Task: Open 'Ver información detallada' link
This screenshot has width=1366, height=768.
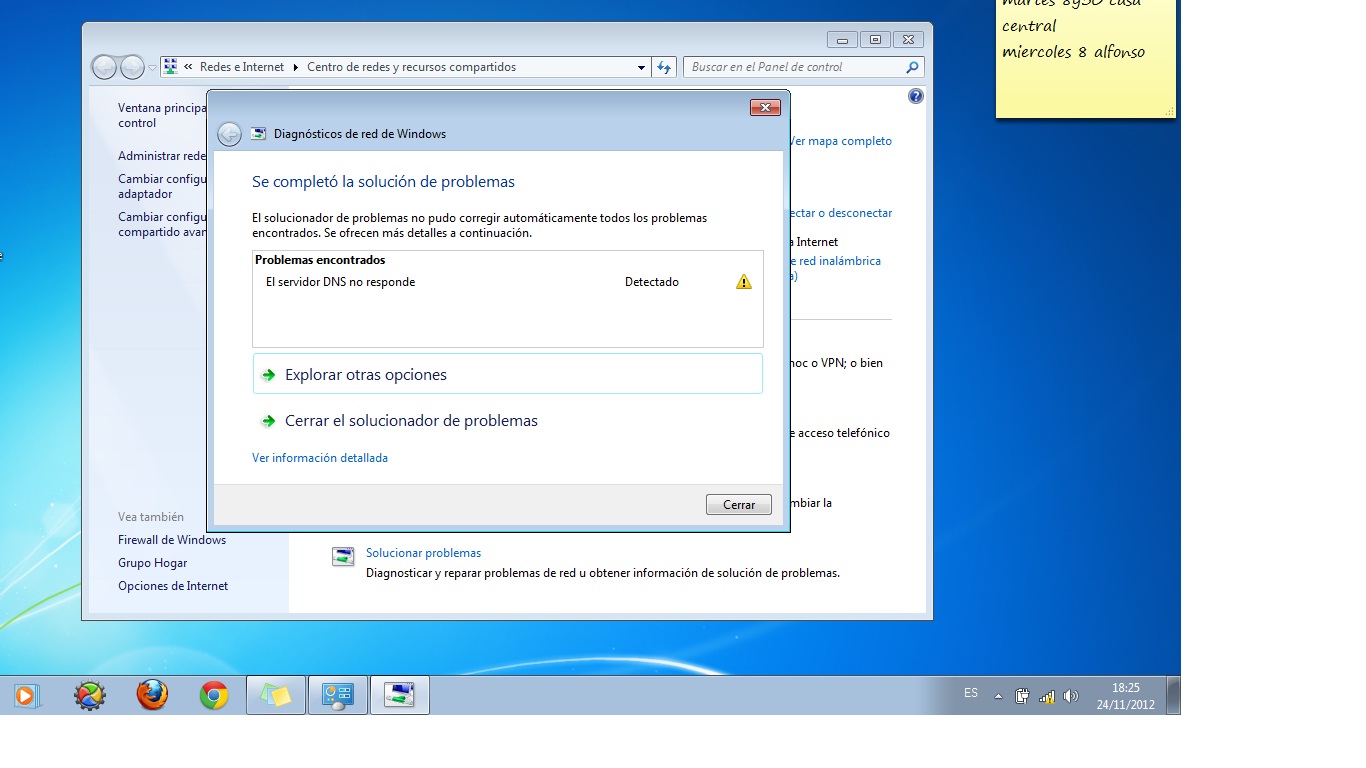Action: (319, 458)
